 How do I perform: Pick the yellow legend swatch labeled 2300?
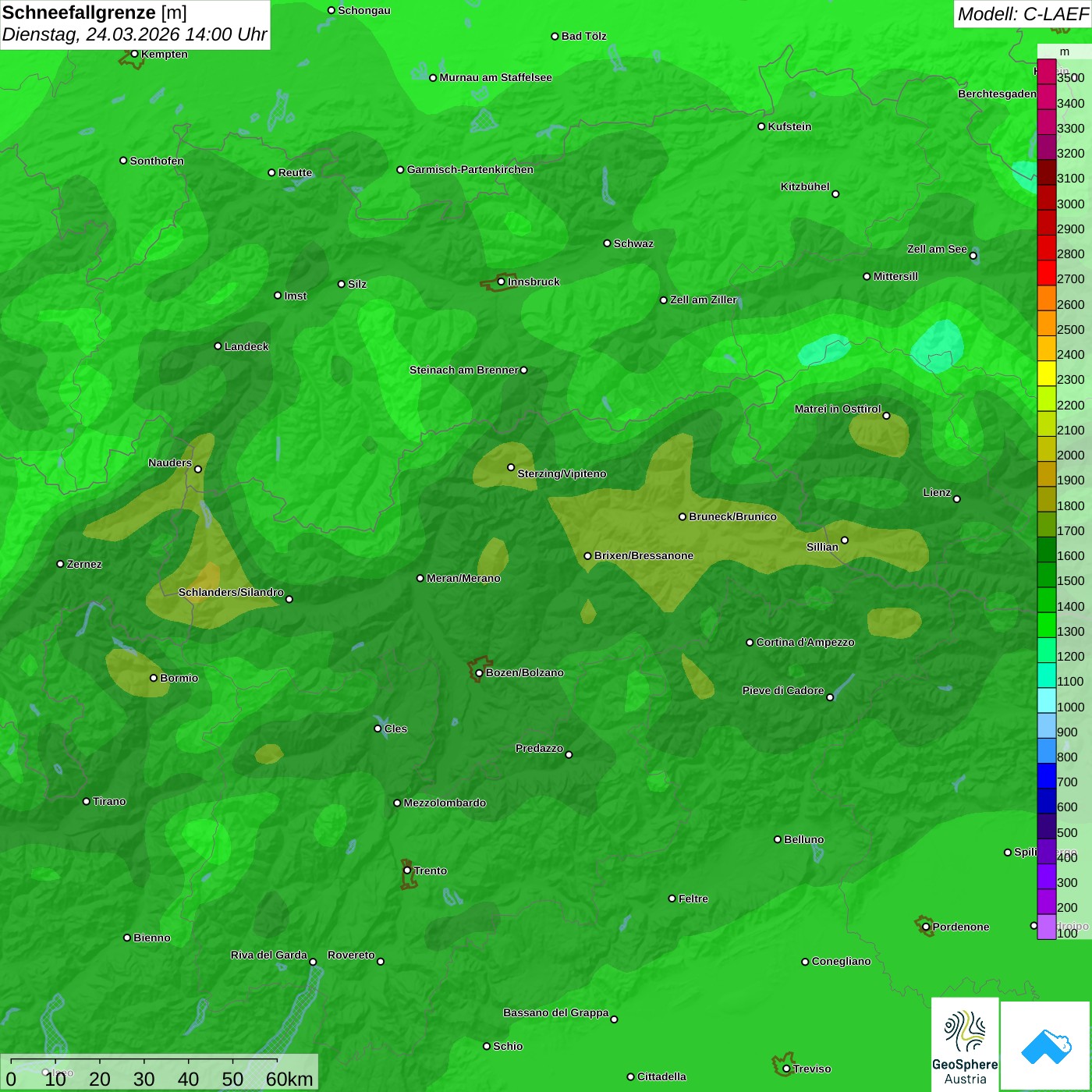(1047, 374)
